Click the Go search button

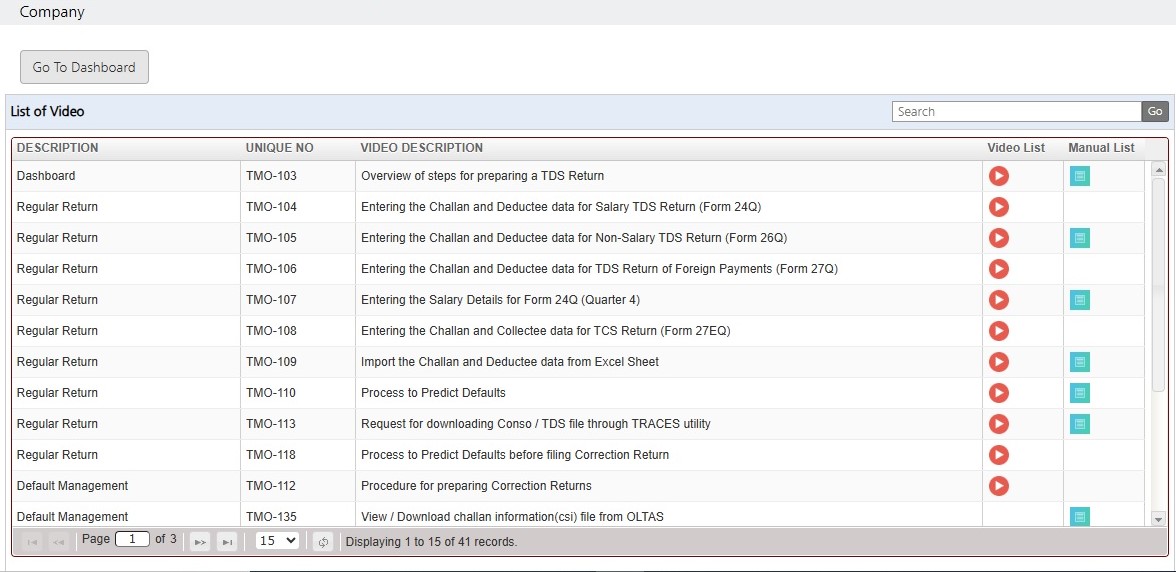pos(1155,112)
